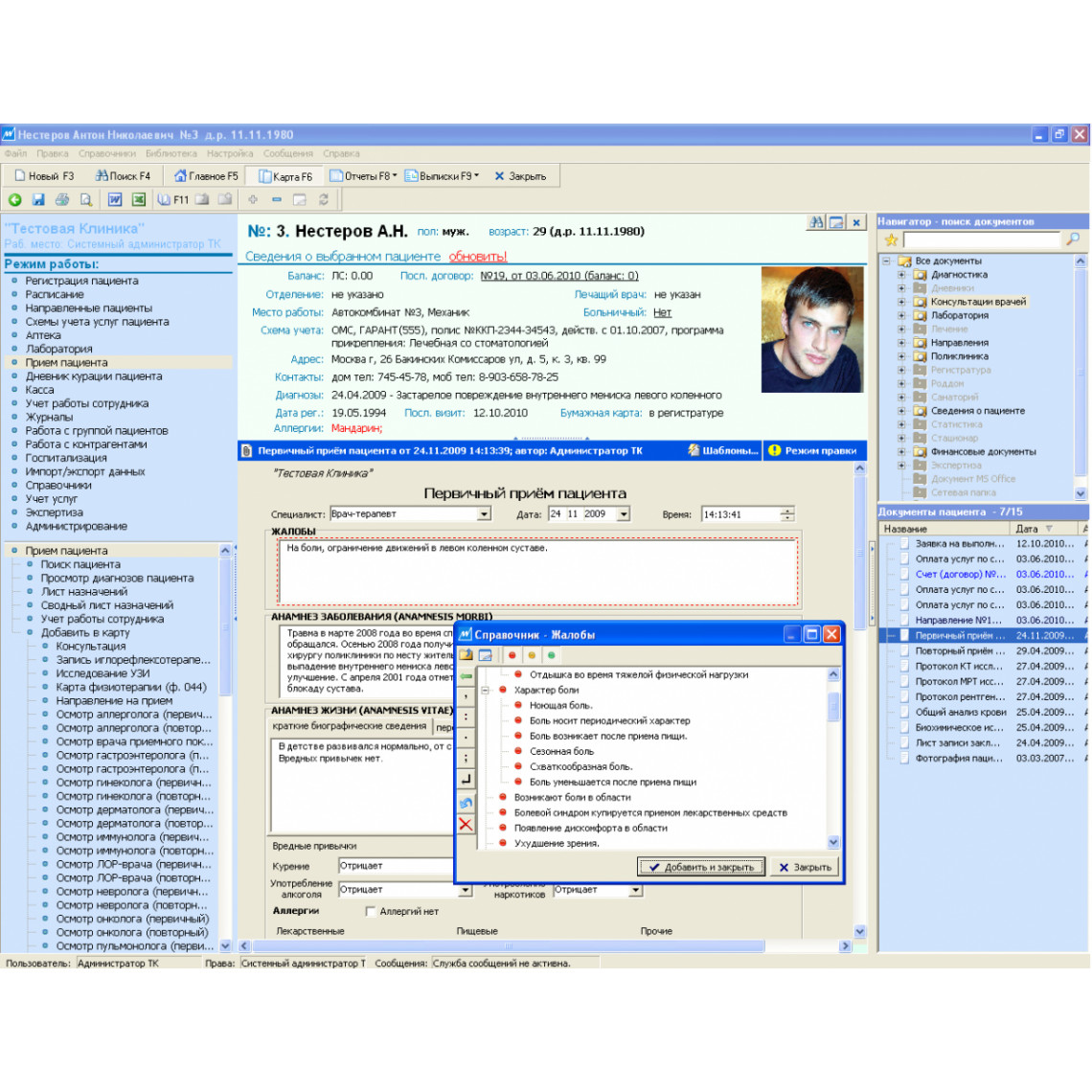The width and height of the screenshot is (1092, 1092).
Task: Switch to the 'Главное F5' tab
Action: 206,176
